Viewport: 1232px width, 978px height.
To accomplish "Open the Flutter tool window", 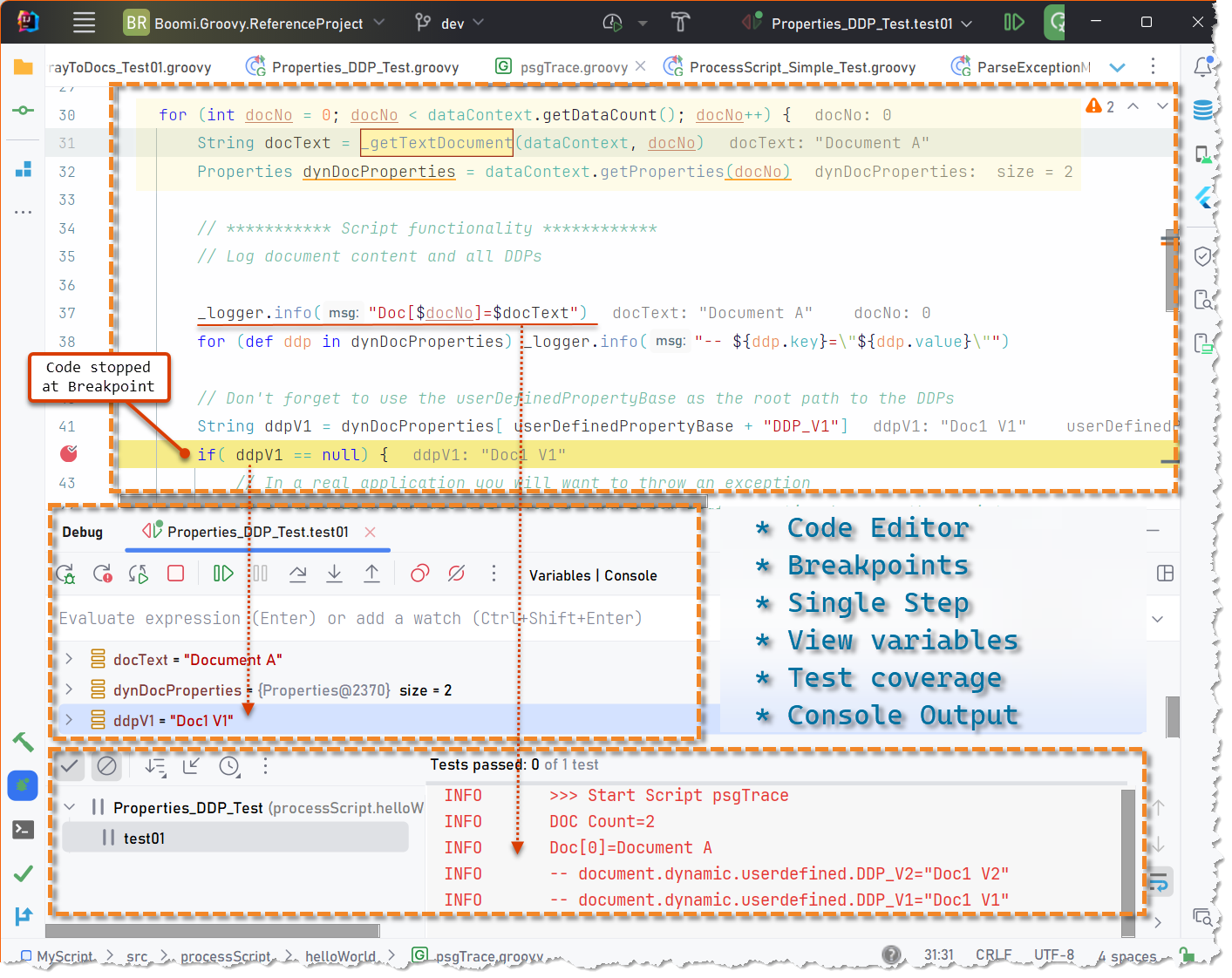I will [1203, 198].
